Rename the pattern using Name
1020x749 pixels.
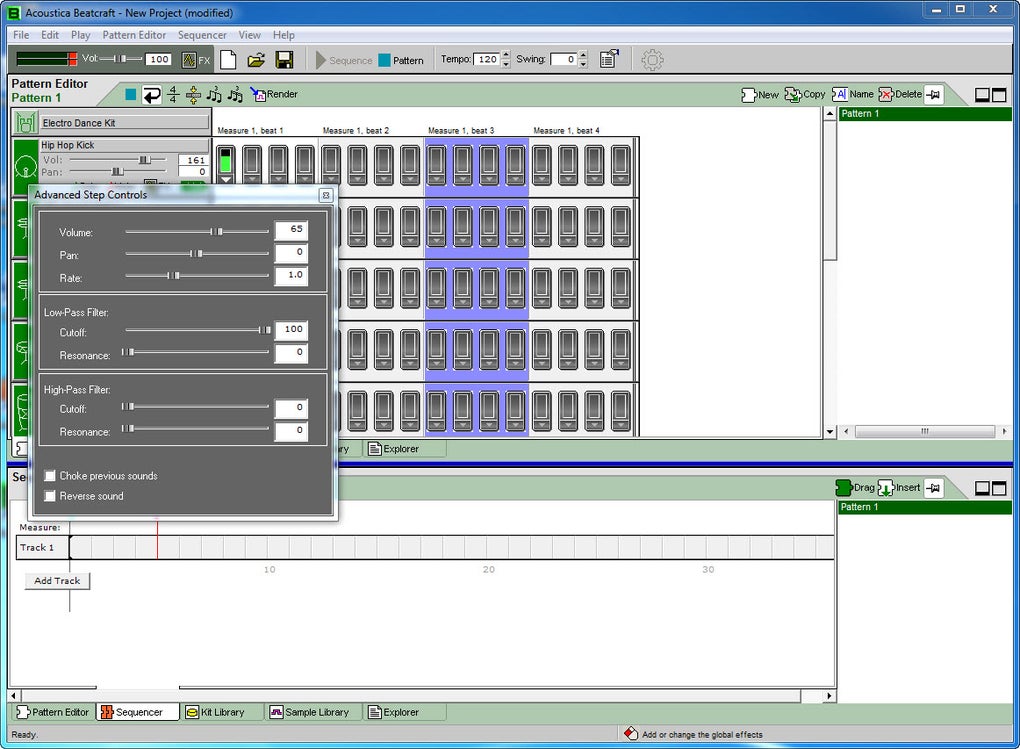(853, 94)
